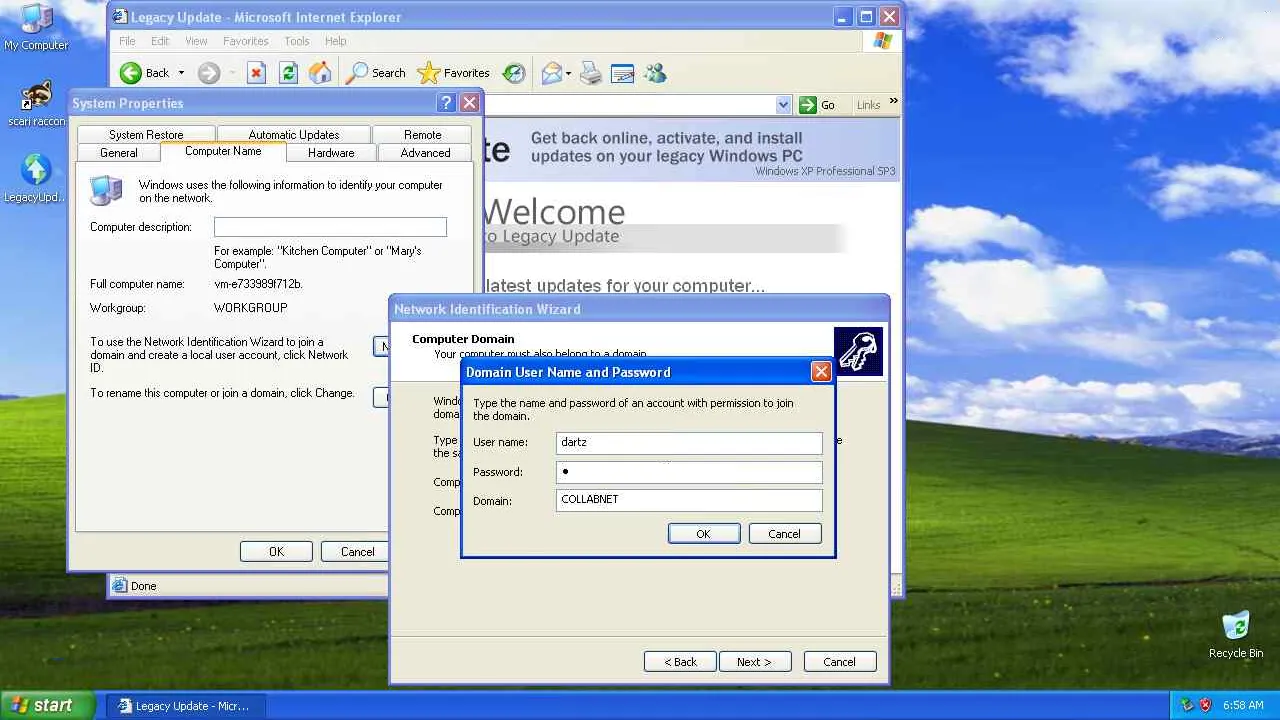Open the History icon in Internet Explorer toolbar
Image resolution: width=1280 pixels, height=720 pixels.
(514, 73)
